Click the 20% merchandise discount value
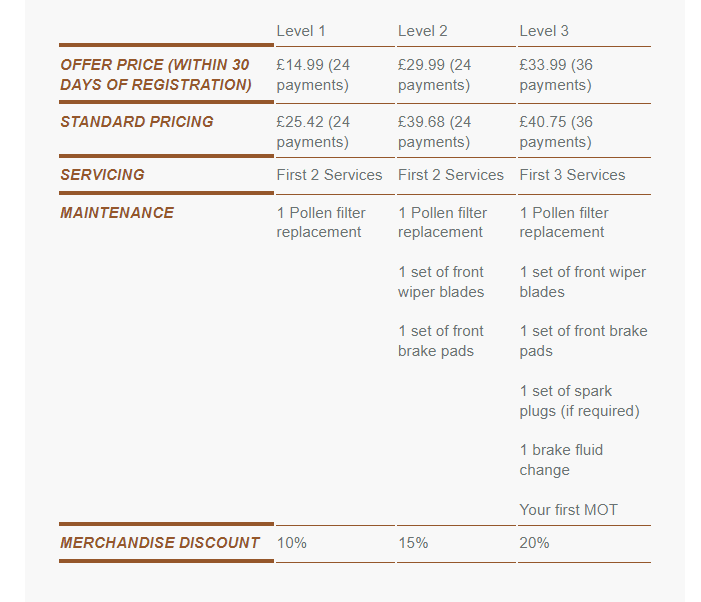701x602 pixels. (534, 543)
